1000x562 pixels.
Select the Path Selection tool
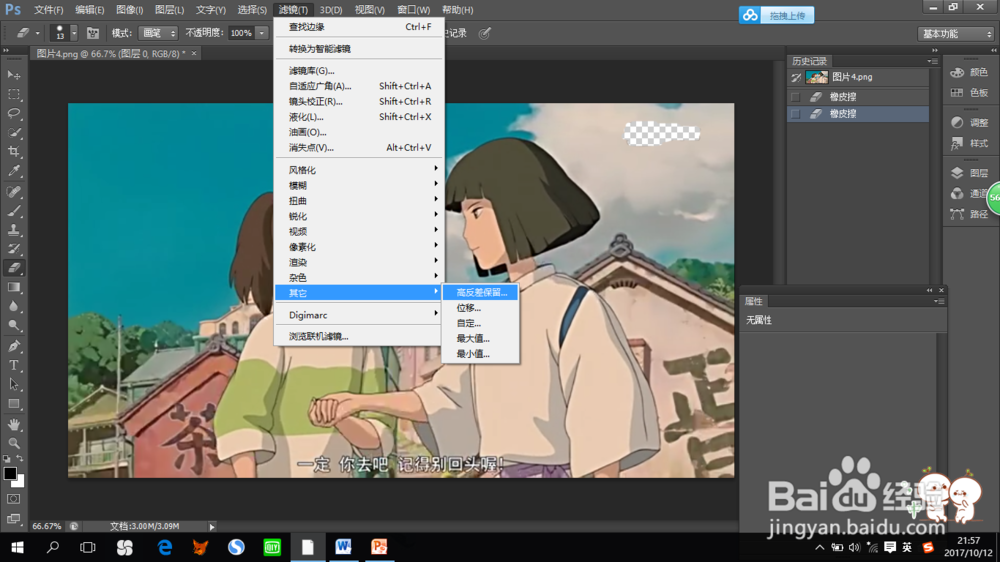click(x=13, y=385)
